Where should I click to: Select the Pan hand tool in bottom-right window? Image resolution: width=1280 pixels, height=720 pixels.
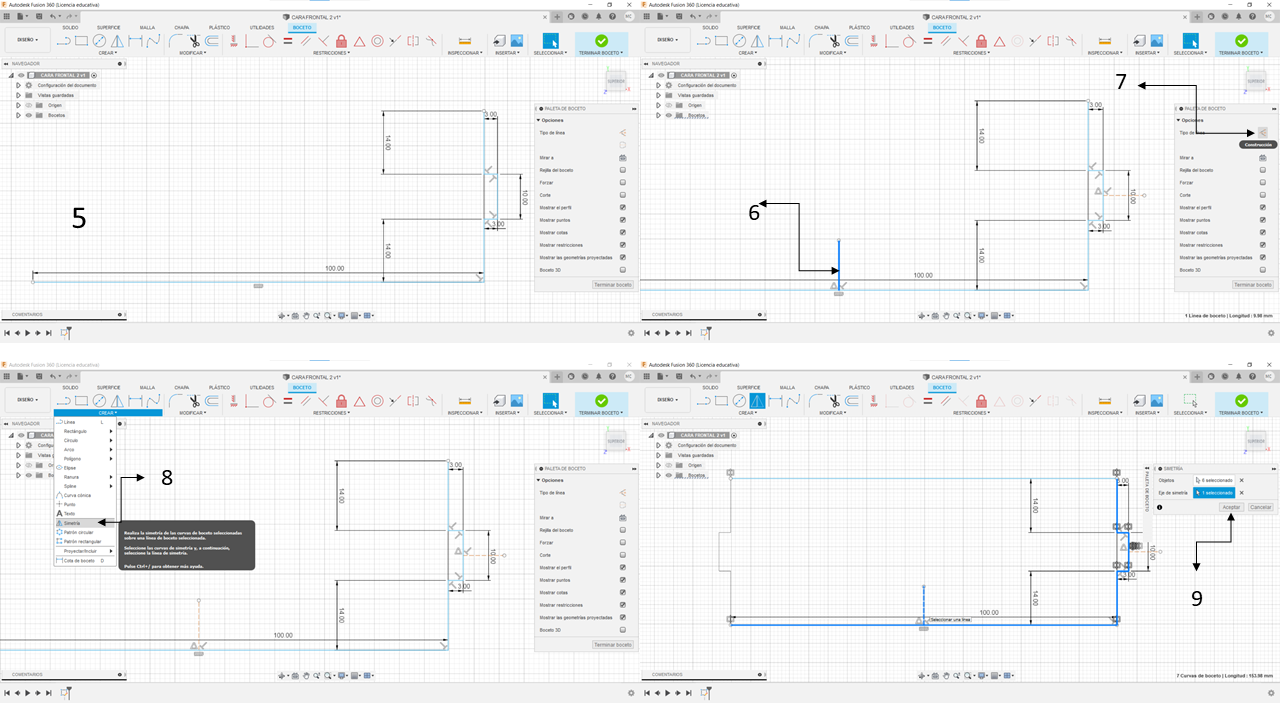(x=947, y=675)
